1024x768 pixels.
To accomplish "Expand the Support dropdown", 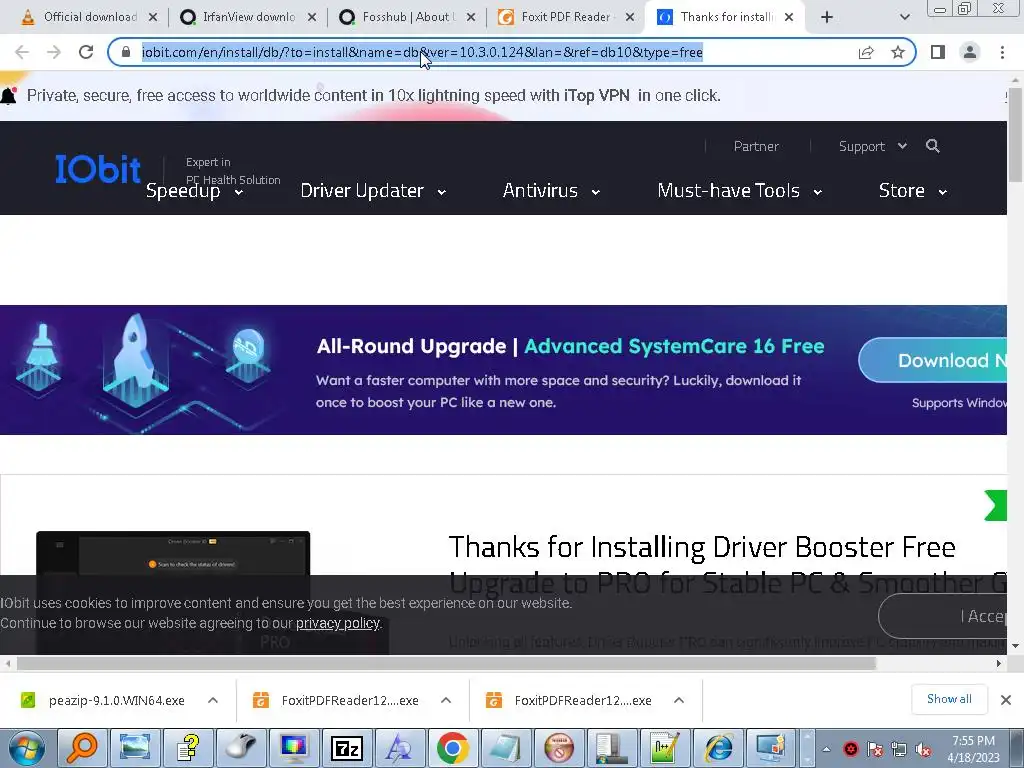I will click(872, 146).
